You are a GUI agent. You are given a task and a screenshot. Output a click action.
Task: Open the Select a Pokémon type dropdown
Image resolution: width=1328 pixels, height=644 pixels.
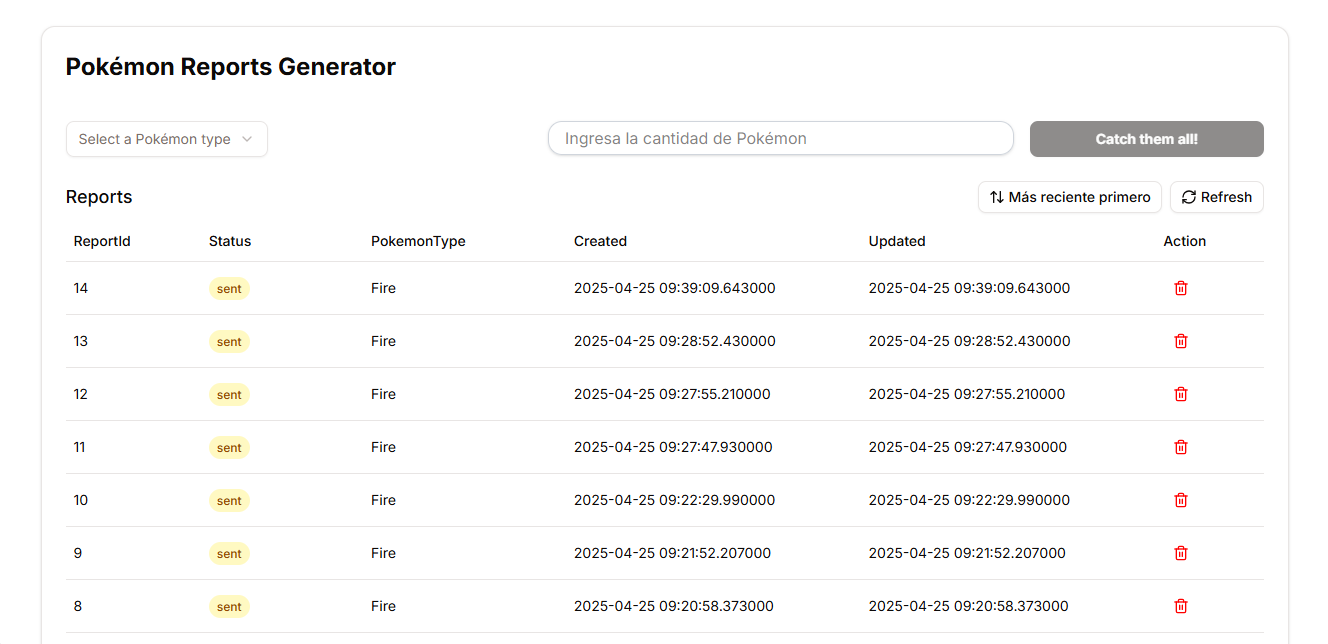(x=167, y=139)
